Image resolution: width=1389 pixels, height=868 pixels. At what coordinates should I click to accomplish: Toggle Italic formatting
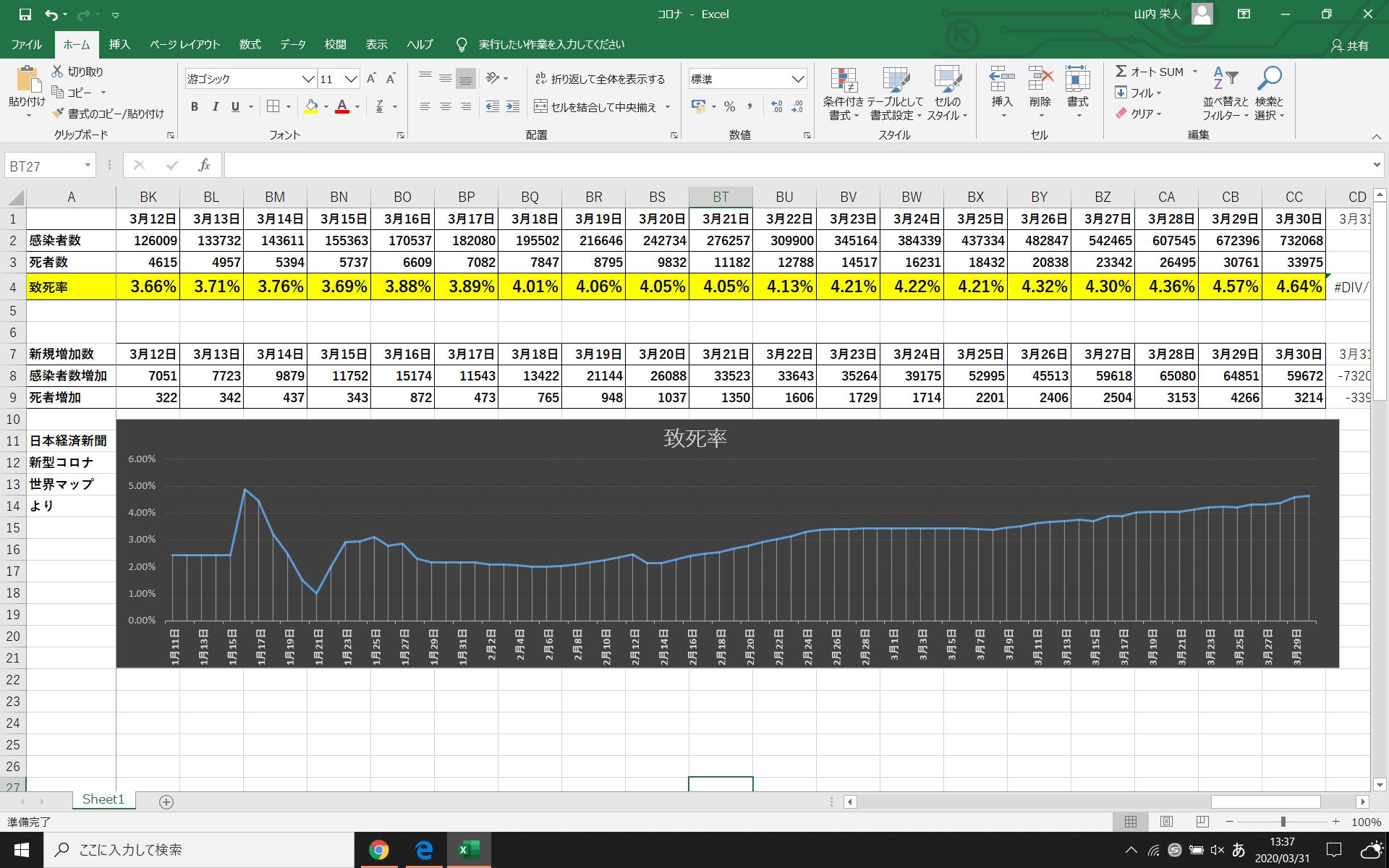pyautogui.click(x=215, y=107)
